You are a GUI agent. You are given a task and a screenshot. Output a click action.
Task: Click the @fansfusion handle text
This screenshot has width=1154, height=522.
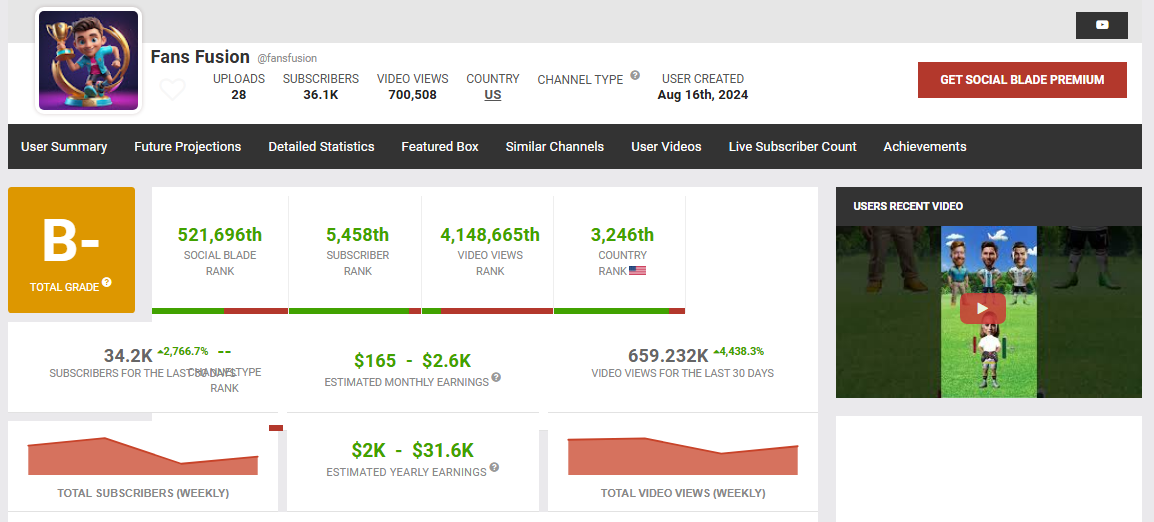click(287, 58)
